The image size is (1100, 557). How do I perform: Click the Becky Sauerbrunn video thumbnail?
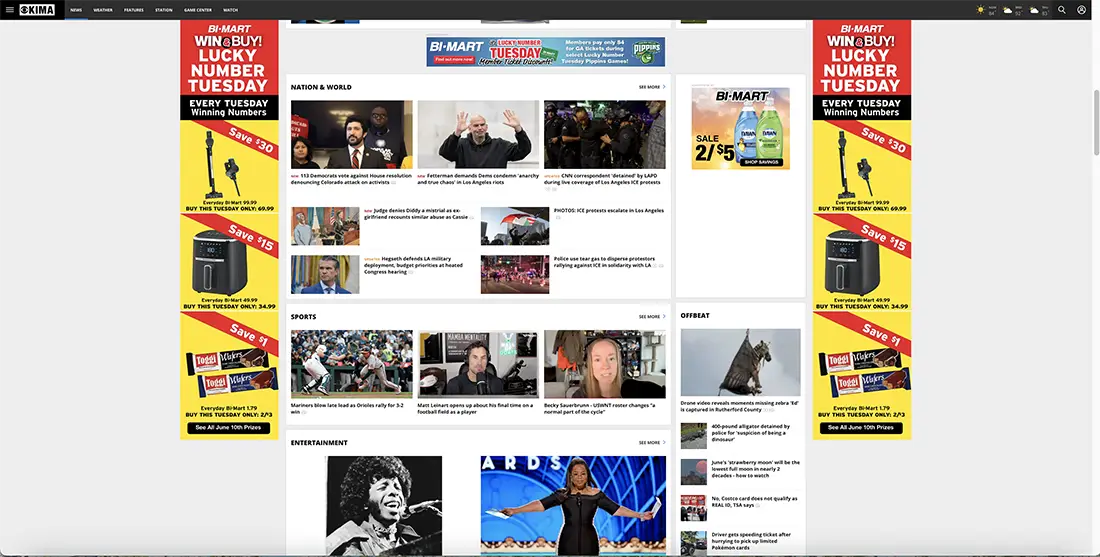tap(605, 364)
